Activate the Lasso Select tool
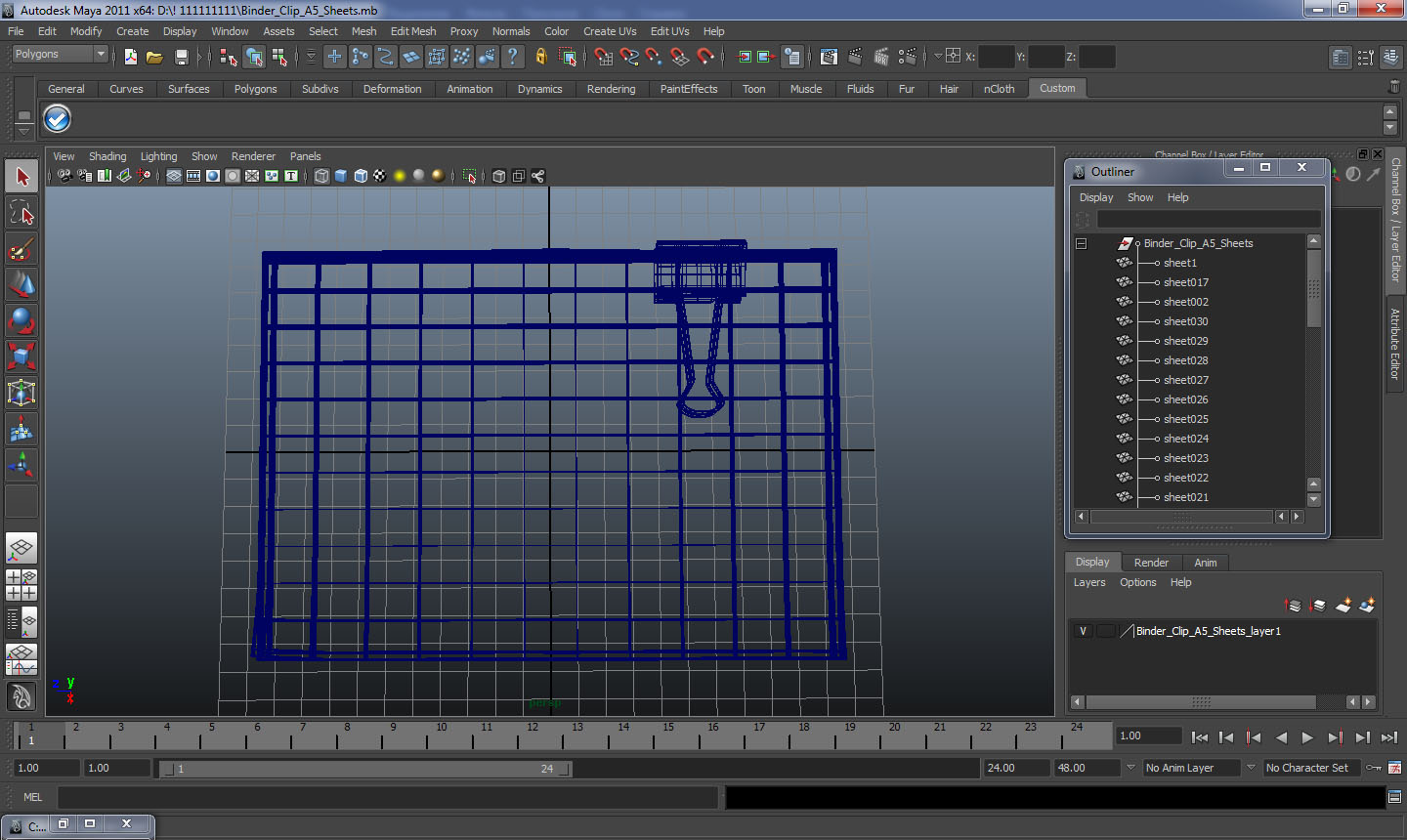Viewport: 1407px width, 840px height. 21,213
